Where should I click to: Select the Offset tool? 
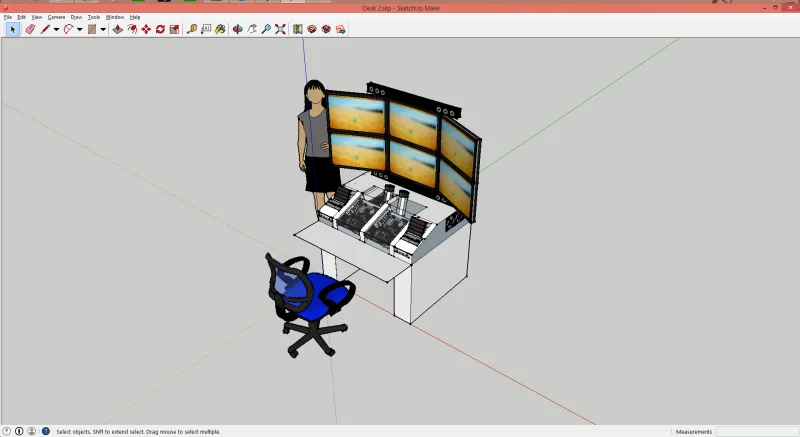coord(132,29)
